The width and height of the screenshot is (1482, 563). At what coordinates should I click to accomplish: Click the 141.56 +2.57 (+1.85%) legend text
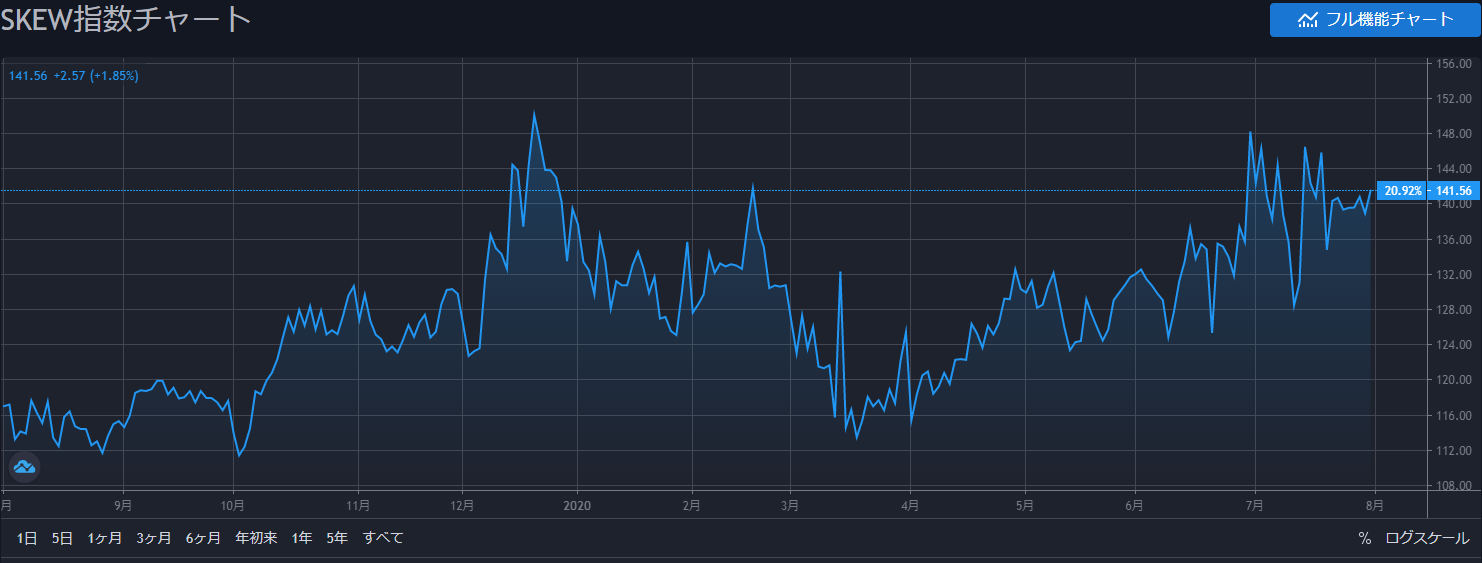[74, 76]
